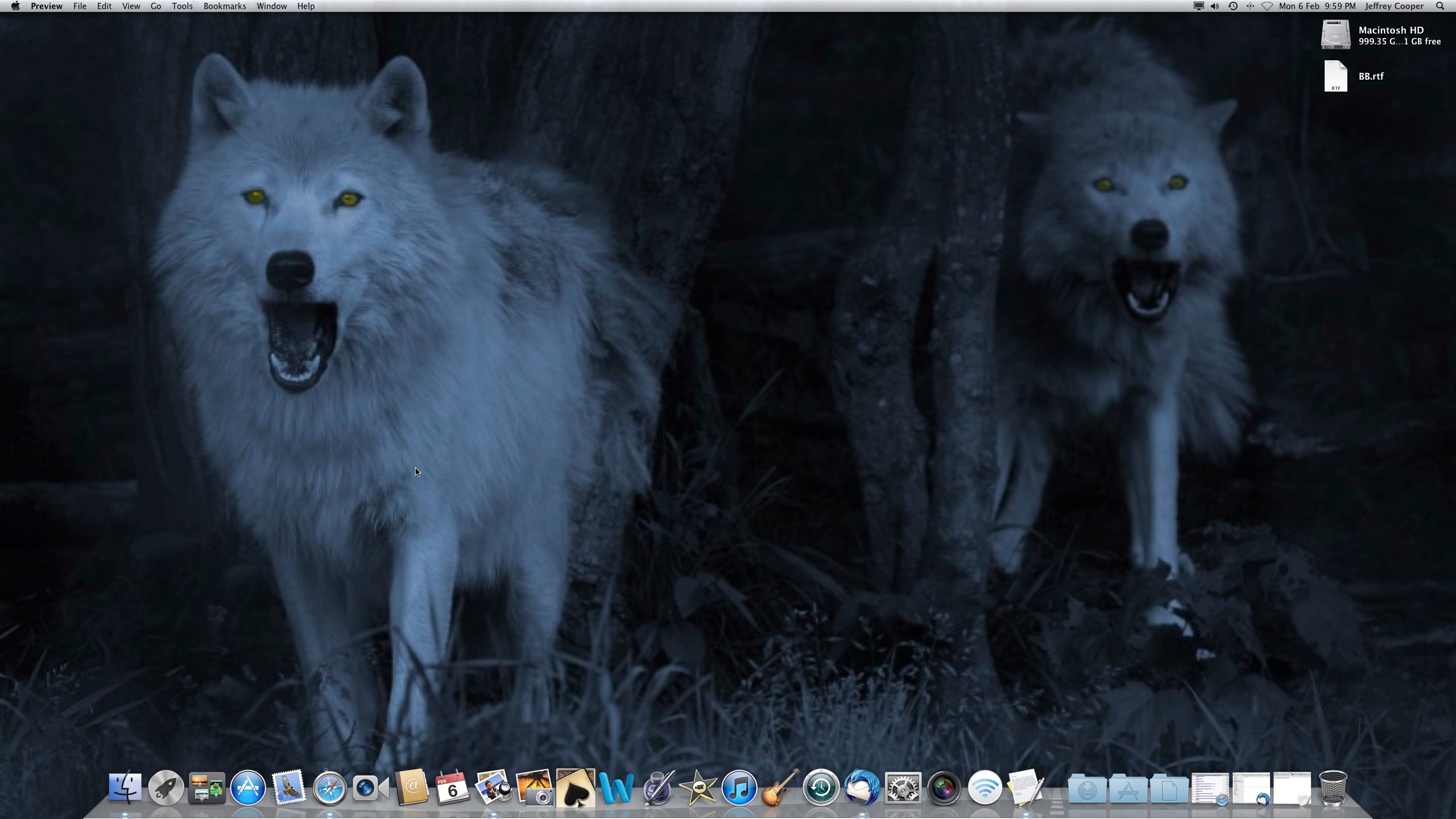Screen dimensions: 1456x819
Task: Restore minimized TextEdit window from Dock
Action: 1292,788
